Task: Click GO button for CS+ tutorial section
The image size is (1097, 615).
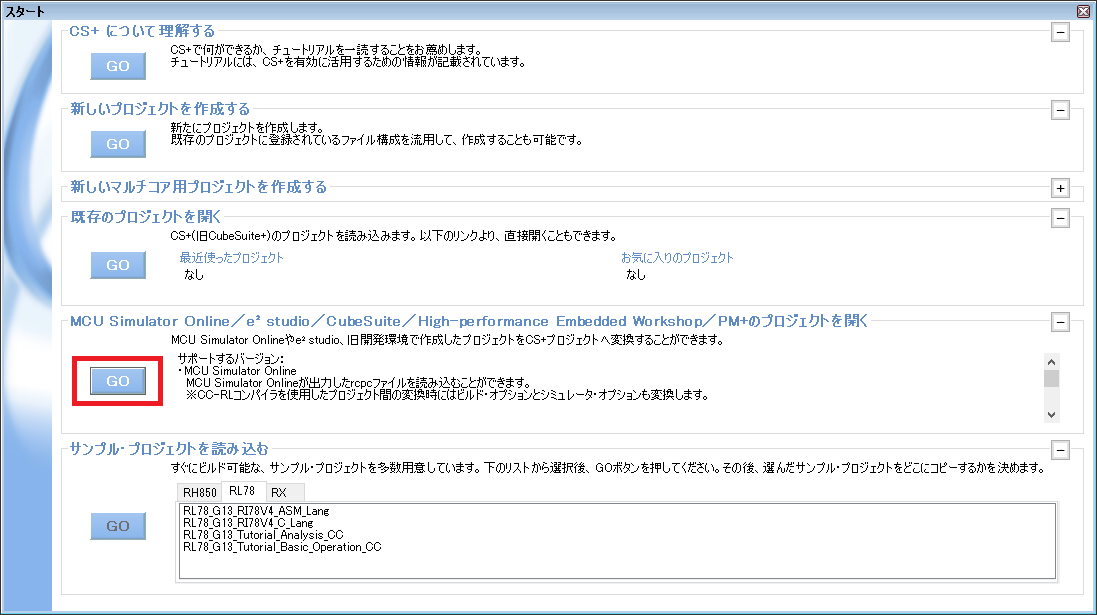Action: coord(118,66)
